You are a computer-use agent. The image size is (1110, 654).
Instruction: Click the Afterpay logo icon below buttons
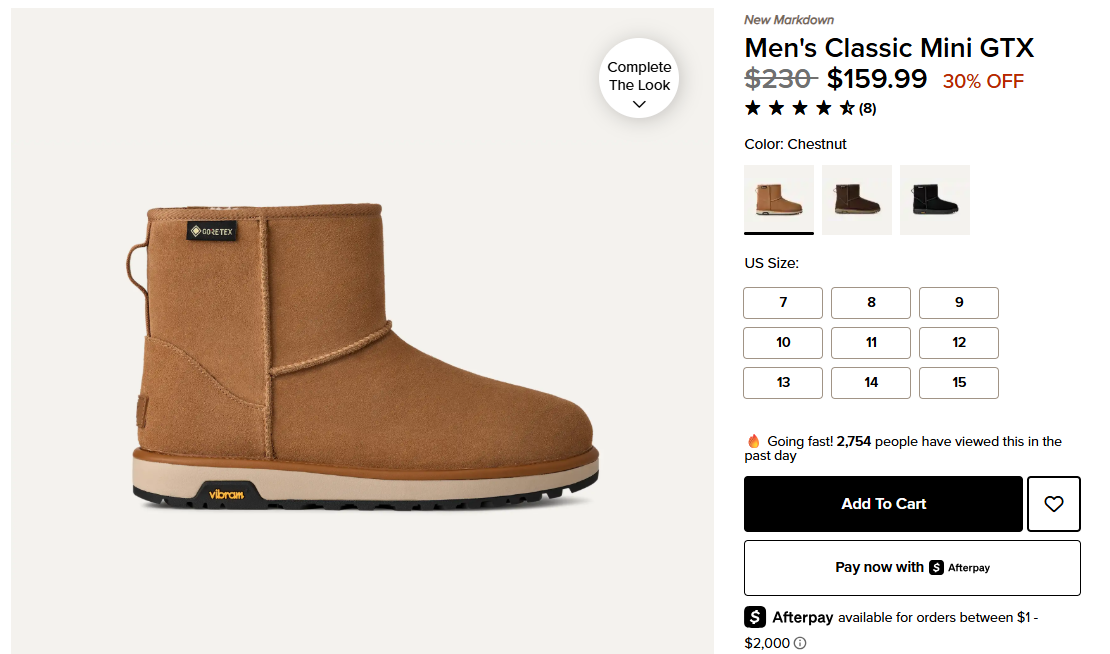[x=755, y=617]
